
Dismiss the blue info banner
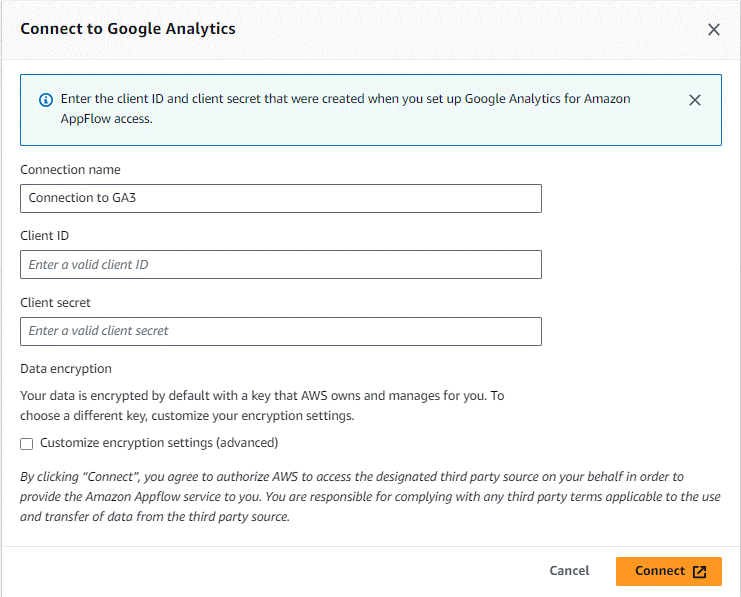pos(695,100)
